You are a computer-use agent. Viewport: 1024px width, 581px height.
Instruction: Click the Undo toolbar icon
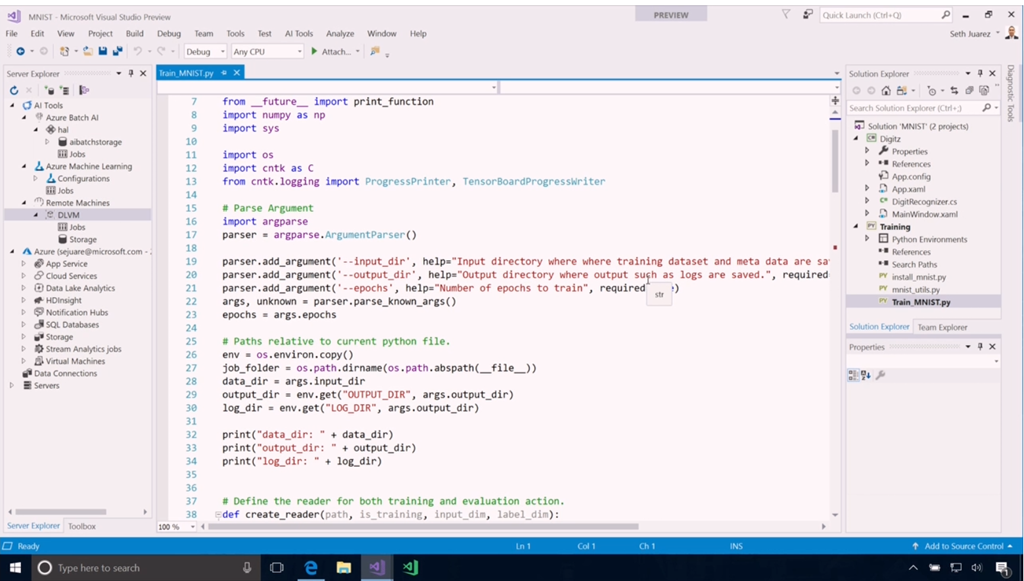(138, 51)
